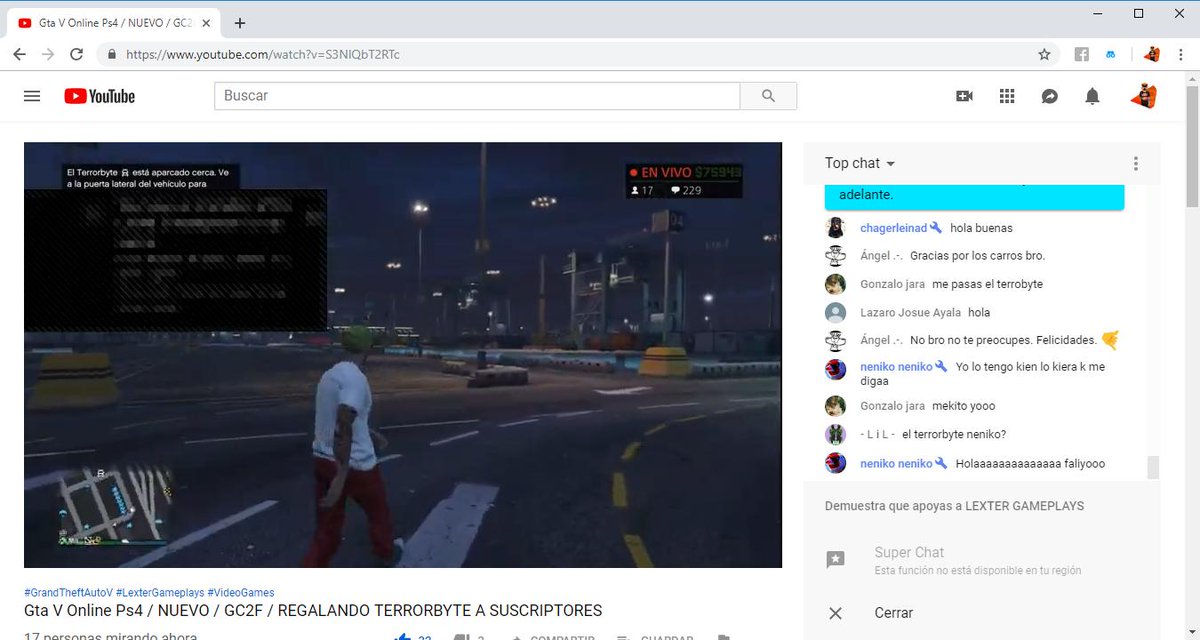Viewport: 1200px width, 640px height.
Task: Open the blue extension icon next to Facebook
Action: point(1111,54)
